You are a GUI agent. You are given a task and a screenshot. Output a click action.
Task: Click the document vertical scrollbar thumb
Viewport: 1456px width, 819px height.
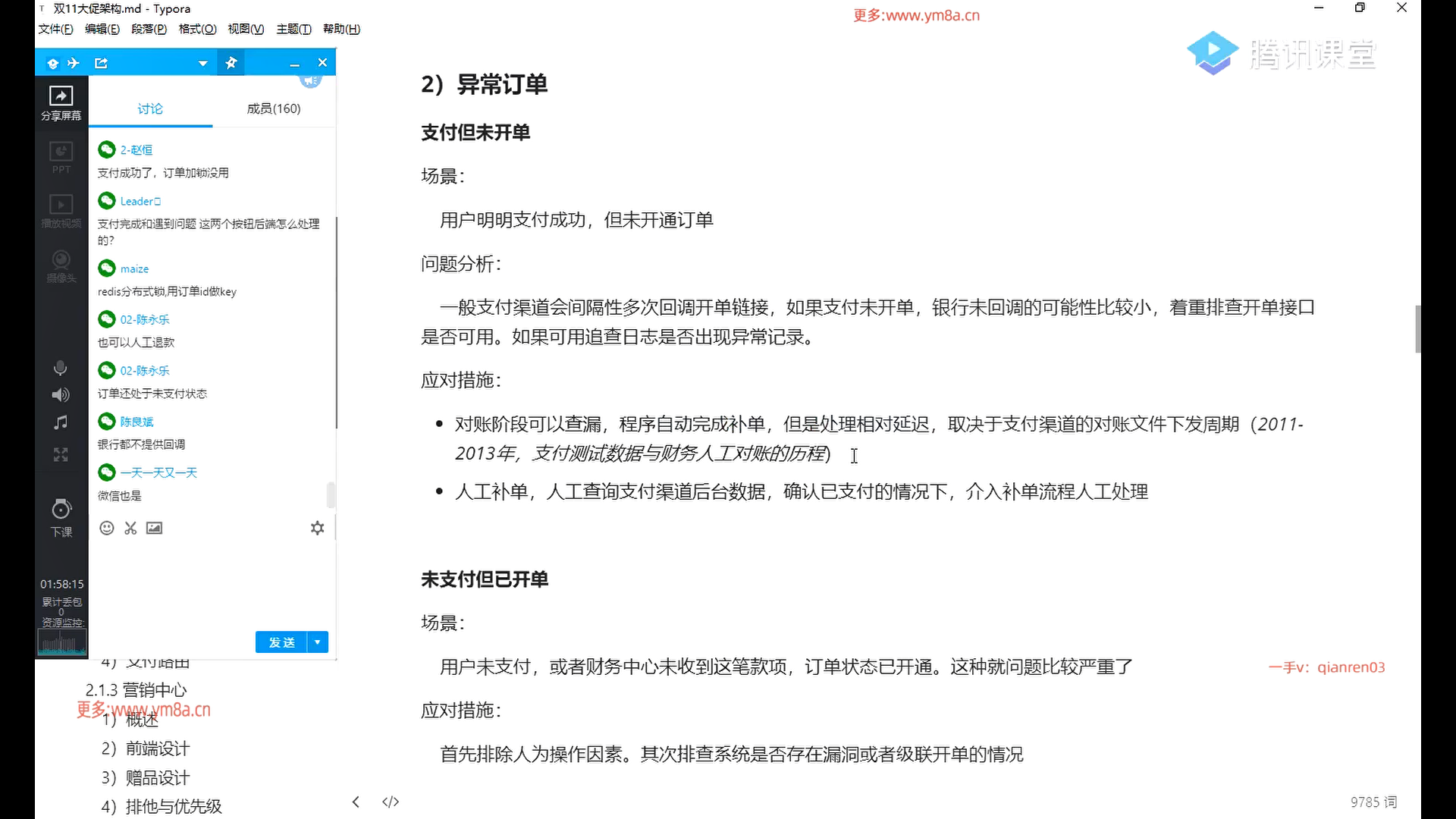pyautogui.click(x=1417, y=328)
